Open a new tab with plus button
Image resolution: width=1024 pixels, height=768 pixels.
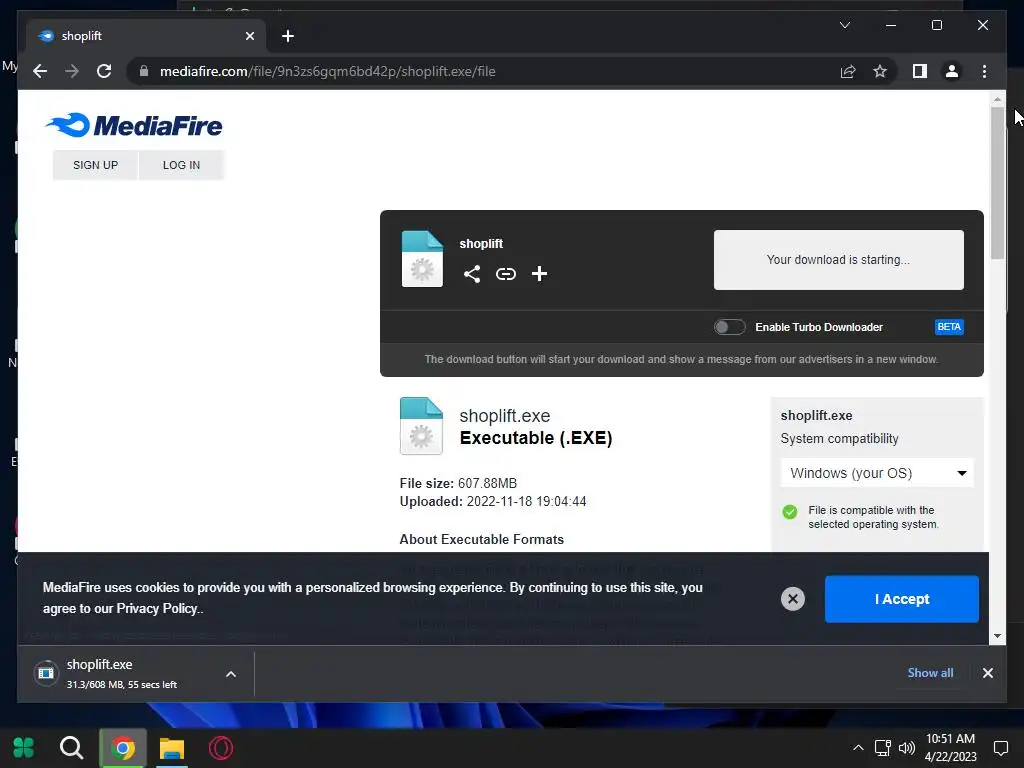[288, 36]
